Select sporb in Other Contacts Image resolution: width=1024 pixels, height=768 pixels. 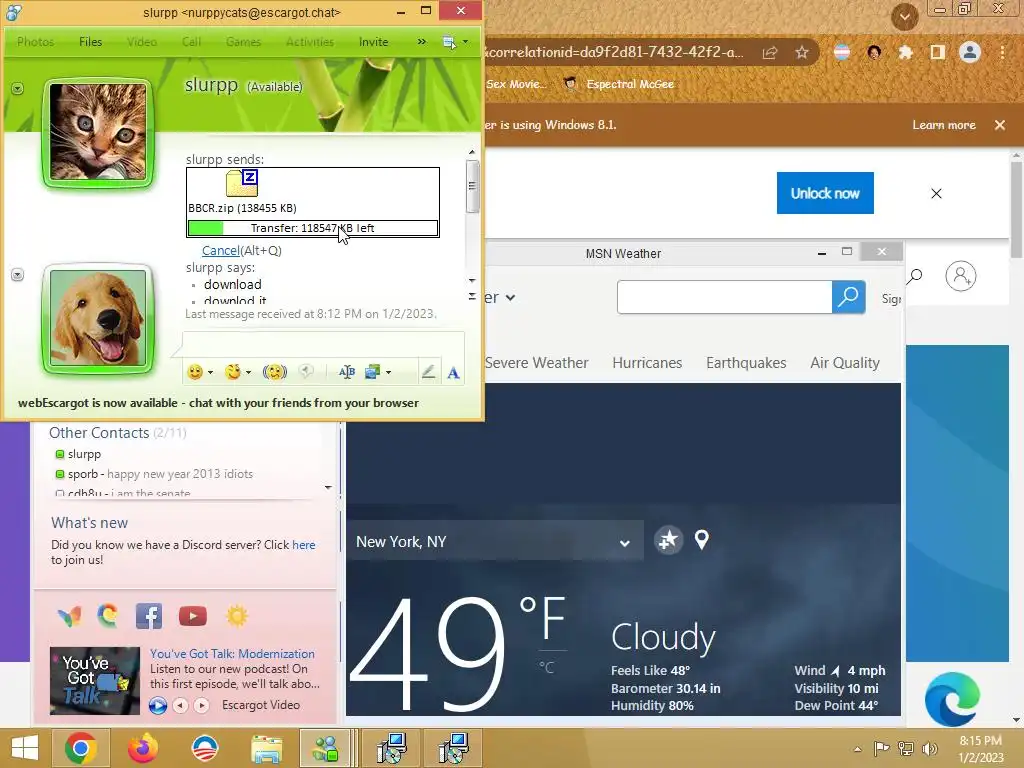(154, 474)
